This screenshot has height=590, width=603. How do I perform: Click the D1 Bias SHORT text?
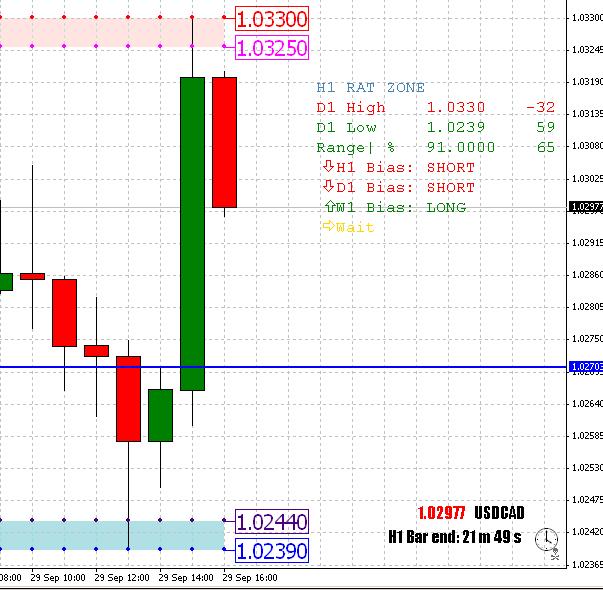(451, 188)
